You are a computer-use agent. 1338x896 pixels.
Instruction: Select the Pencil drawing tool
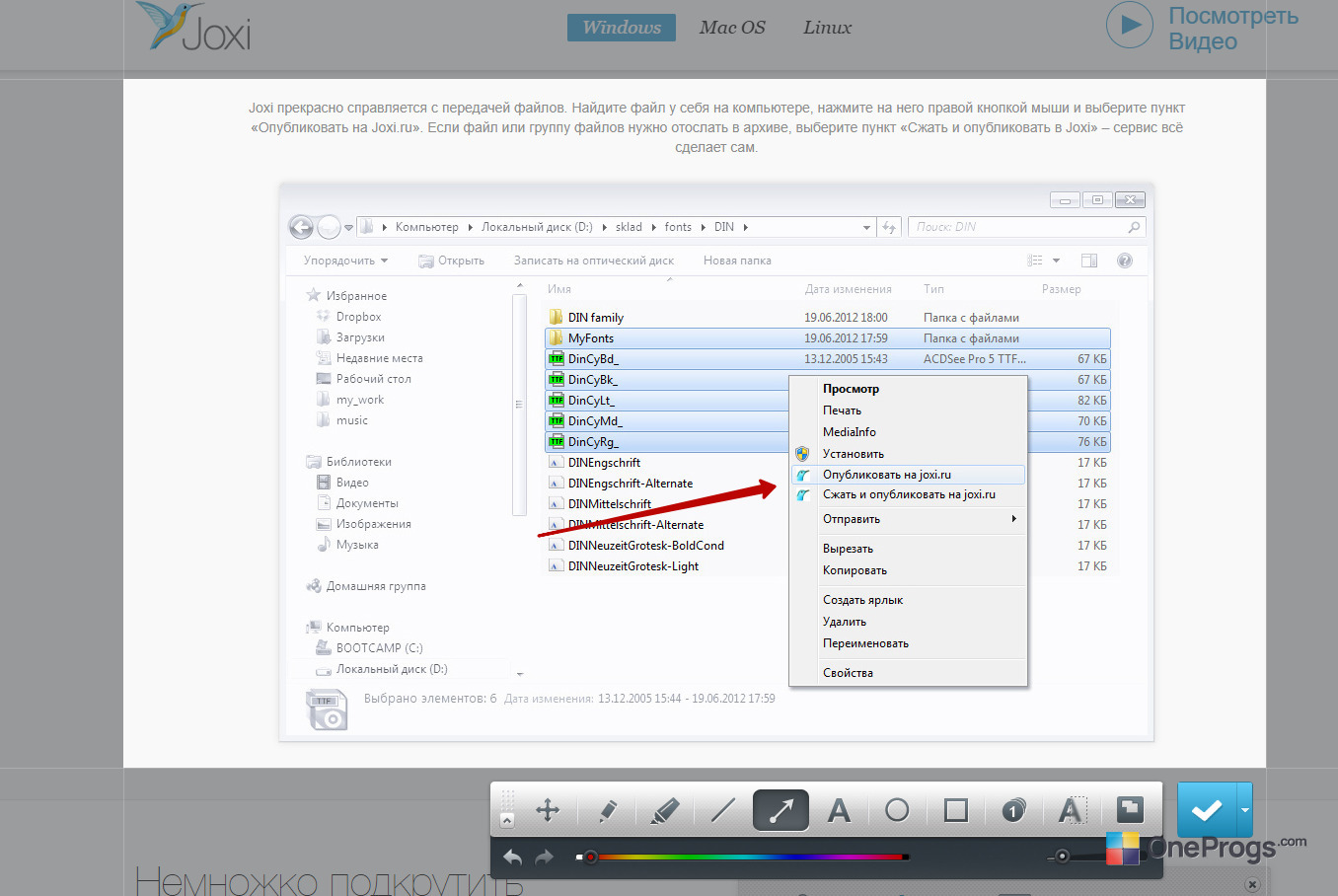tap(608, 810)
